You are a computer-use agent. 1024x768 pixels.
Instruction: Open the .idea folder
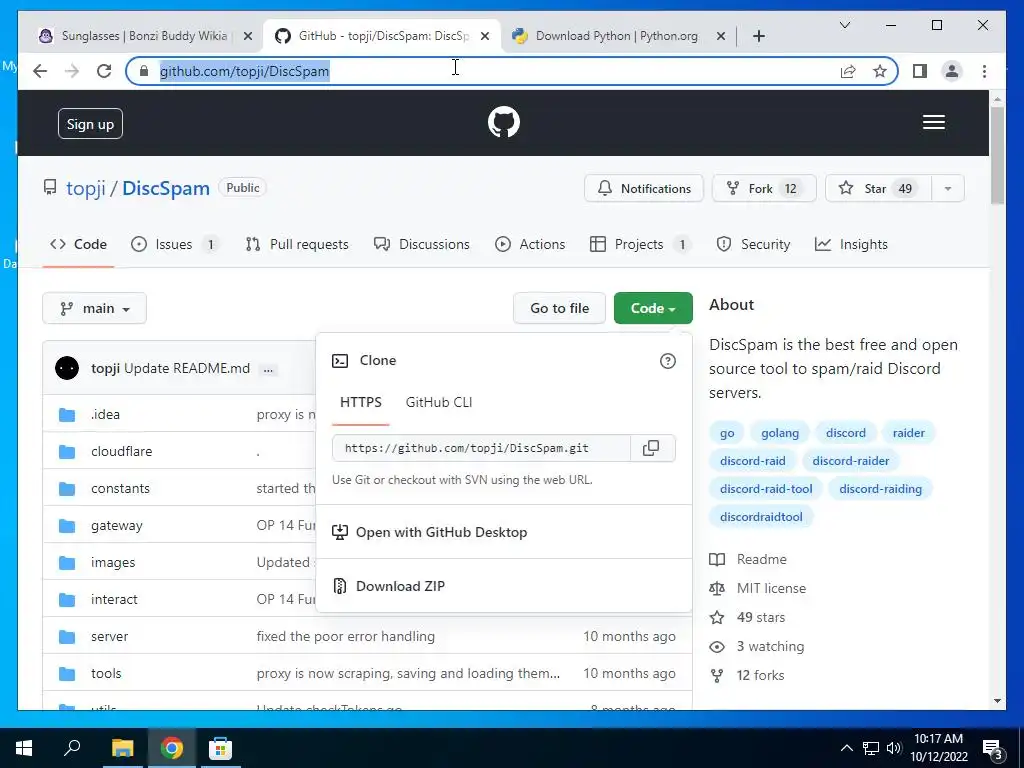[105, 414]
